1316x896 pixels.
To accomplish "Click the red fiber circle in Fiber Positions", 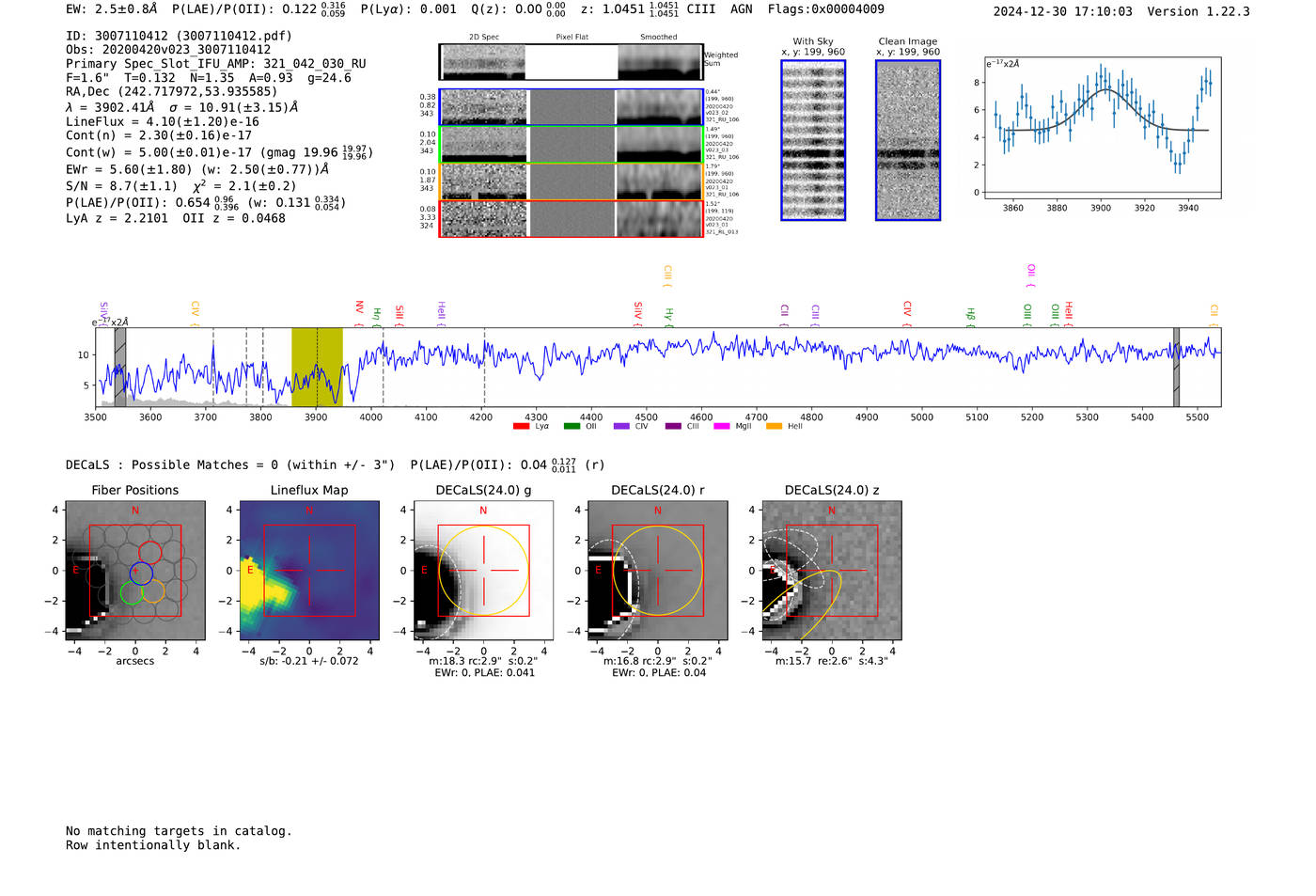I will pyautogui.click(x=149, y=552).
